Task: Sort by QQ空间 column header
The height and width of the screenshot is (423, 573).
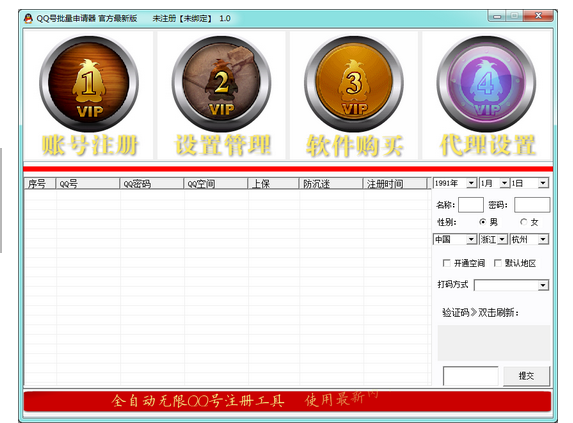Action: pyautogui.click(x=215, y=184)
